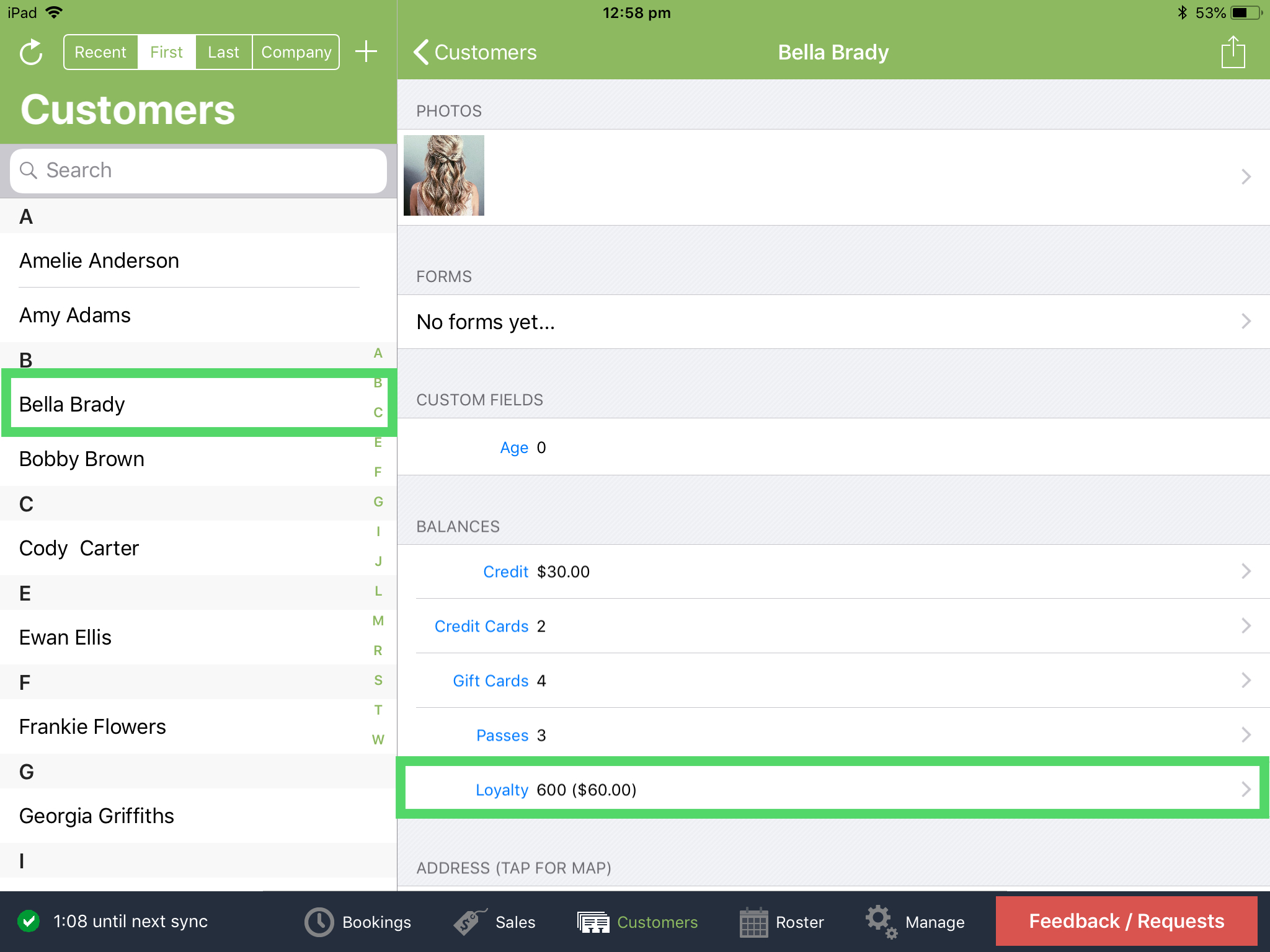Image resolution: width=1270 pixels, height=952 pixels.
Task: Tap the Sales tab label
Action: (515, 922)
